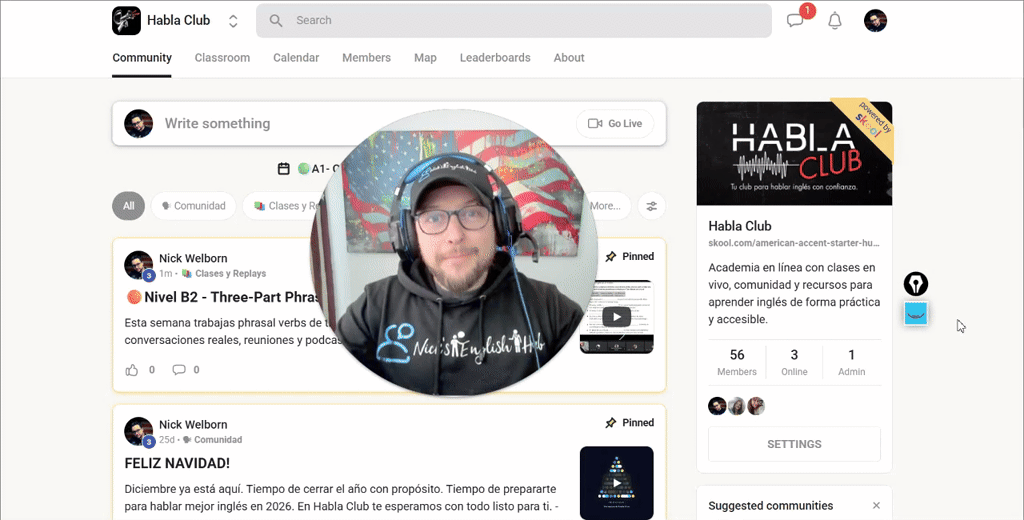Click the Go Live button
1024x520 pixels.
pos(615,123)
